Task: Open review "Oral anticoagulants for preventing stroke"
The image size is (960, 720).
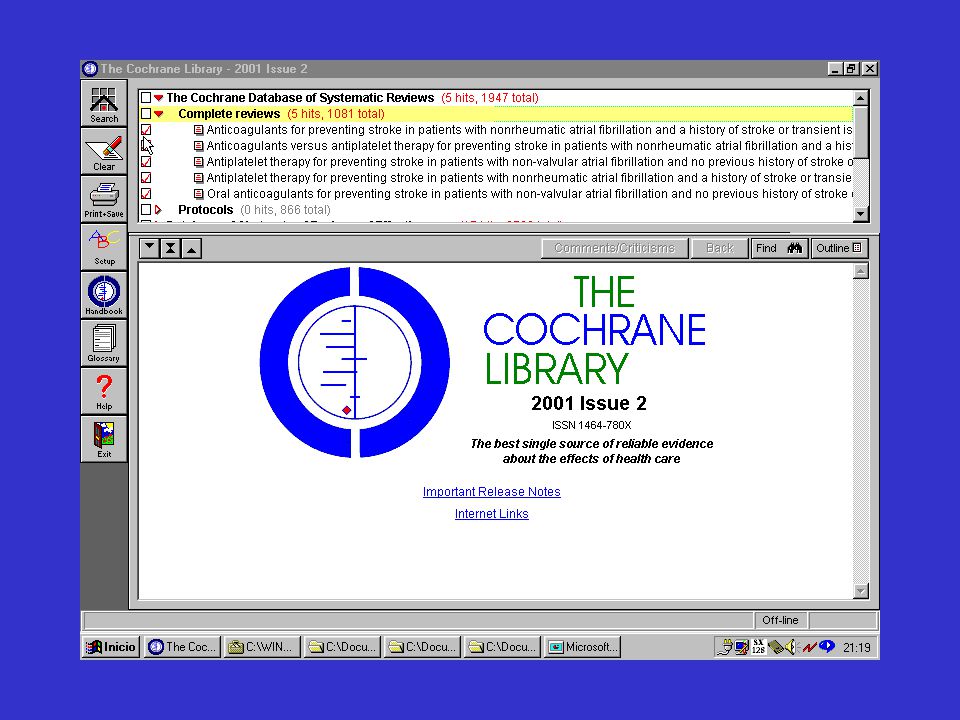Action: 529,193
